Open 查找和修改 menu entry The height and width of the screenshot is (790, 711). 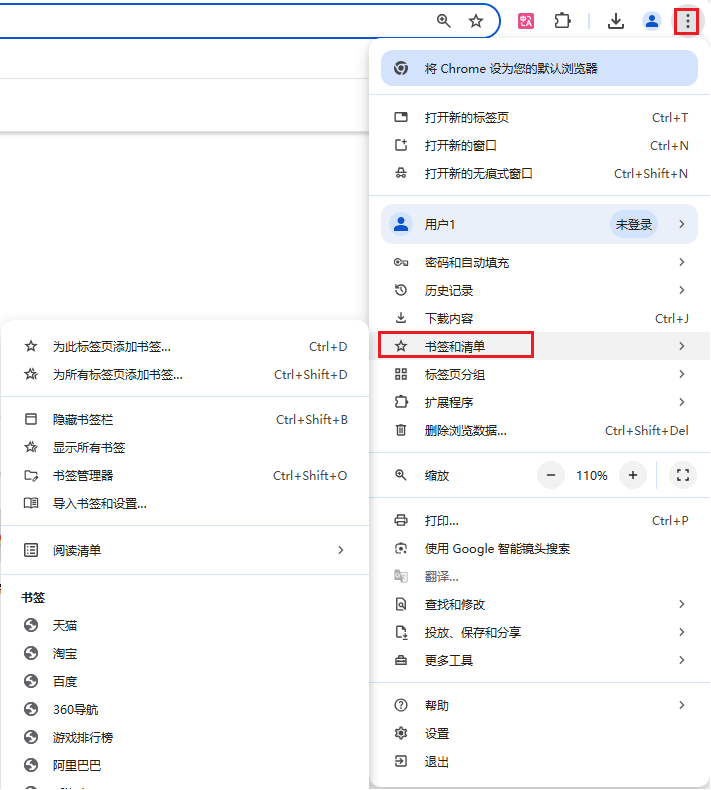(539, 604)
